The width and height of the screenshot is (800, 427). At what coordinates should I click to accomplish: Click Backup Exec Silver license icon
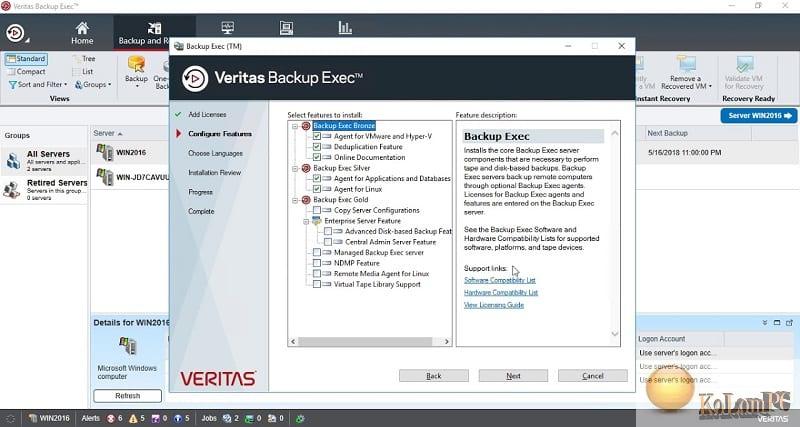(x=306, y=168)
